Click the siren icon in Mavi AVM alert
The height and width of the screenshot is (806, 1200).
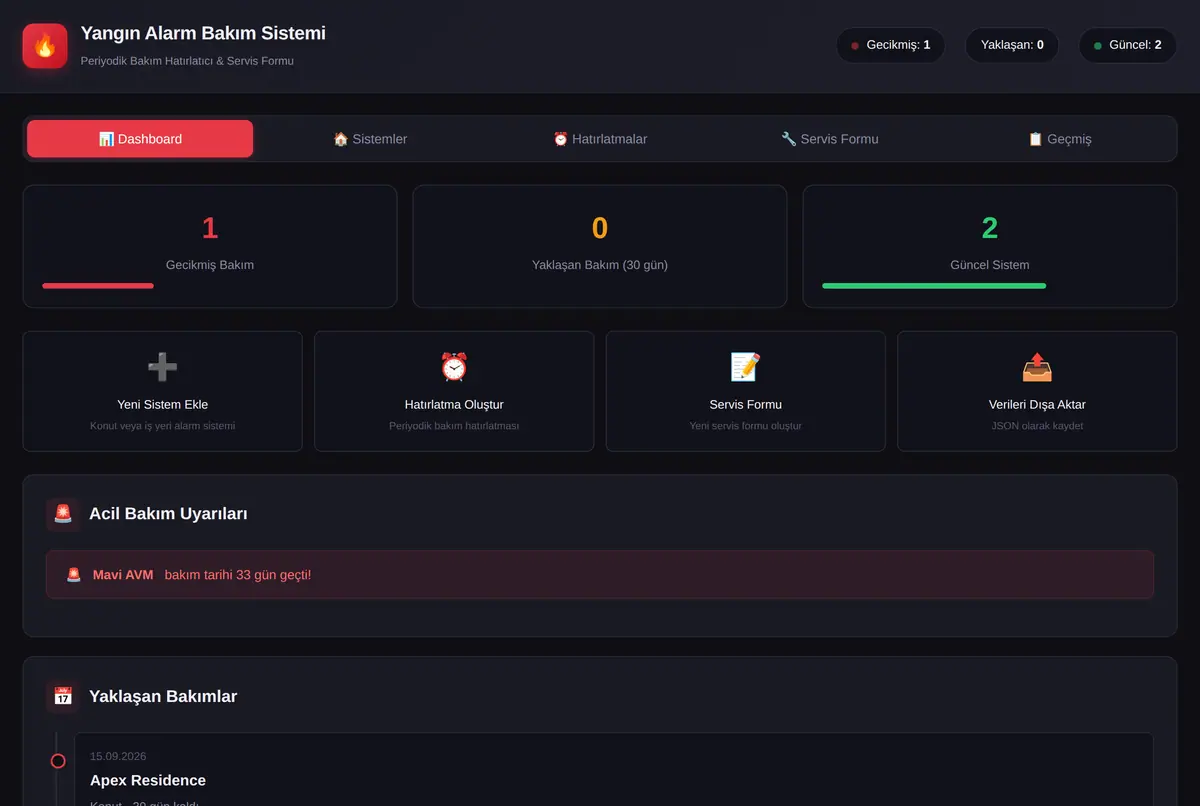pyautogui.click(x=74, y=575)
